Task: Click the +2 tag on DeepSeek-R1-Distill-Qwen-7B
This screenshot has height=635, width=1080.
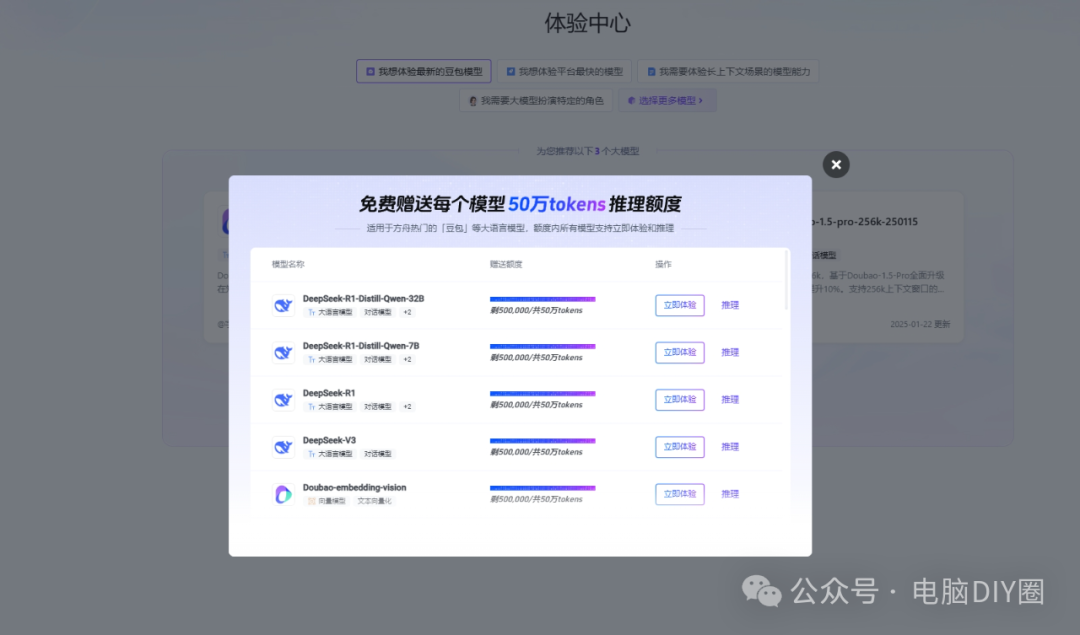Action: coord(407,360)
